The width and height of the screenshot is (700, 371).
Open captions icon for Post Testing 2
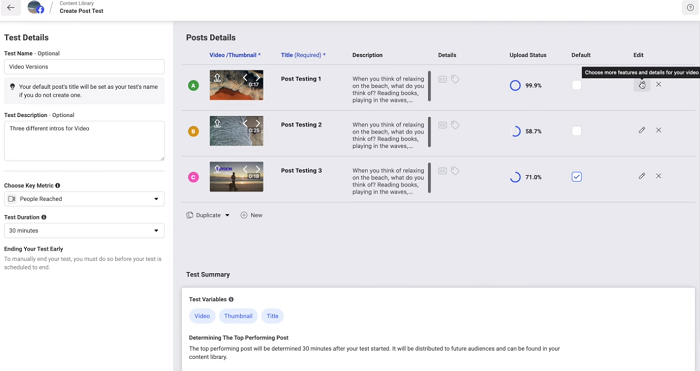[442, 125]
